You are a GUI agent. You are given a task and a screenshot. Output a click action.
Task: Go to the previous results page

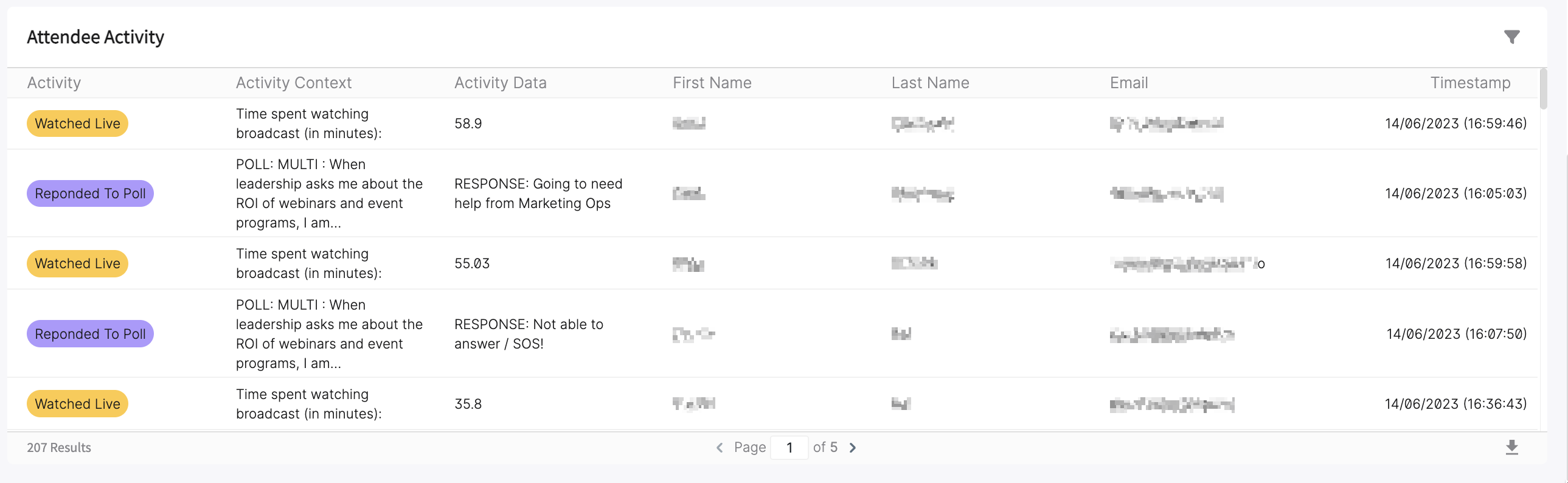click(720, 448)
